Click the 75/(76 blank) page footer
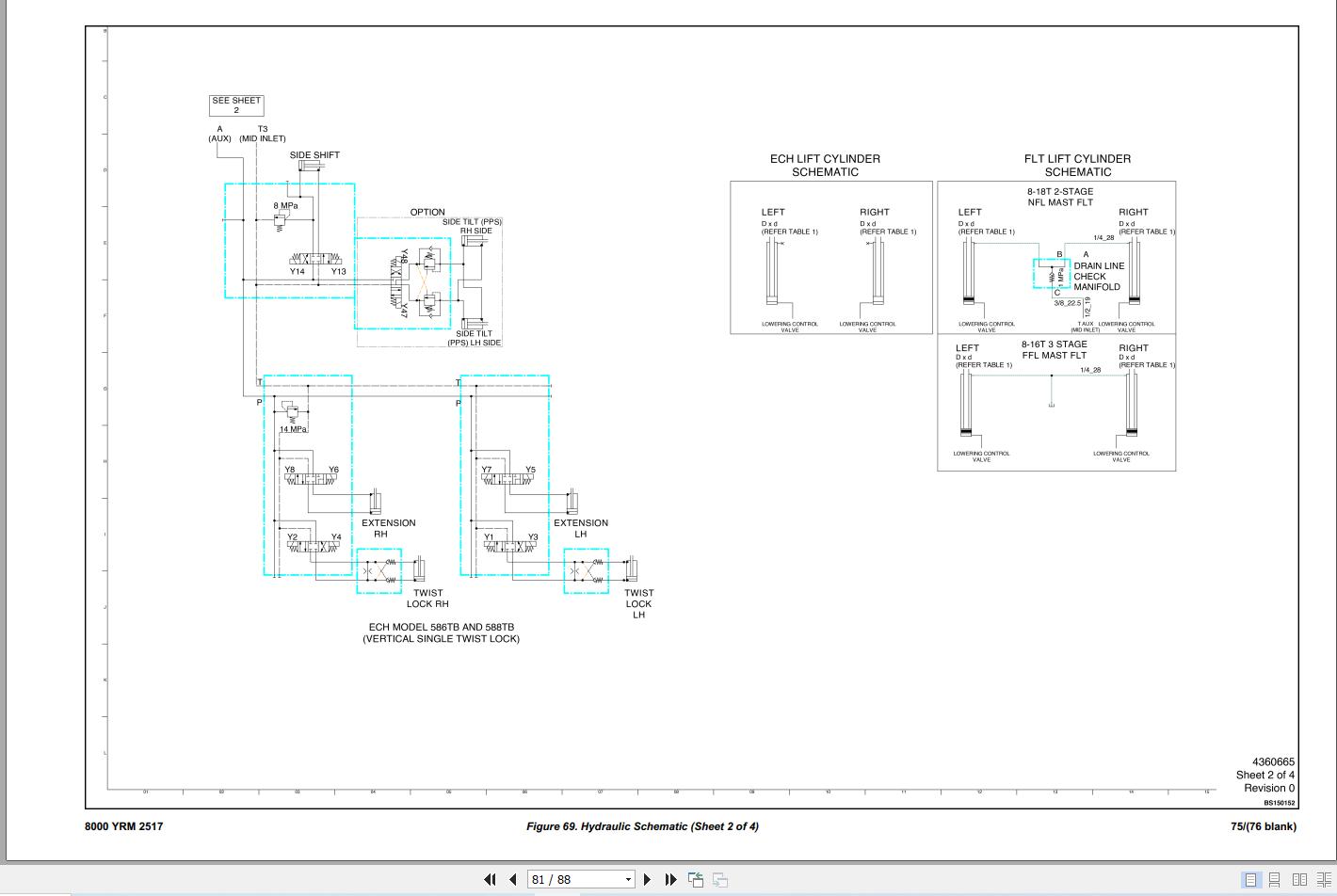Image resolution: width=1337 pixels, height=896 pixels. pos(1263,826)
